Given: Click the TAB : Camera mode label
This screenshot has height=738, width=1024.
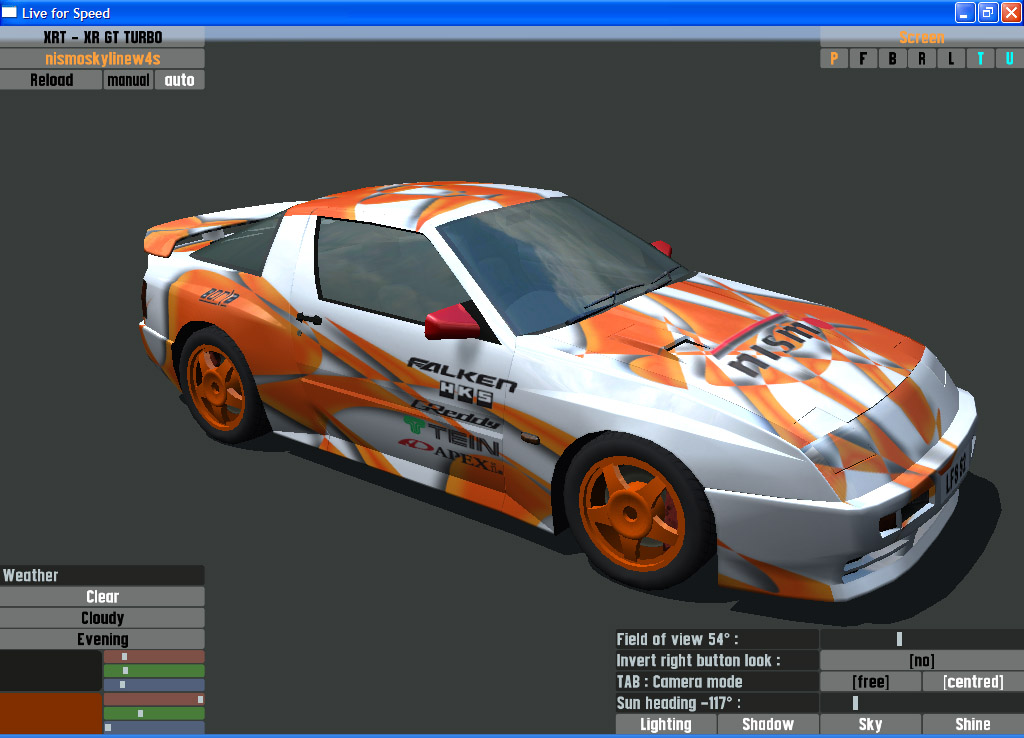Looking at the screenshot, I should [717, 682].
